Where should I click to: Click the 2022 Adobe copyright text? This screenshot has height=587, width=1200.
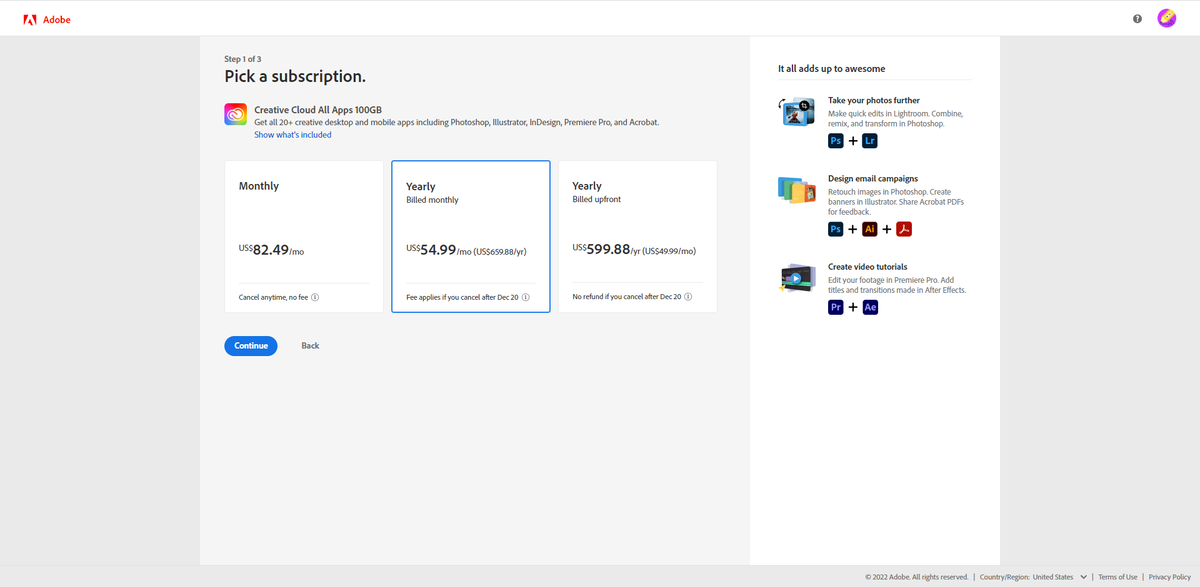click(x=917, y=577)
